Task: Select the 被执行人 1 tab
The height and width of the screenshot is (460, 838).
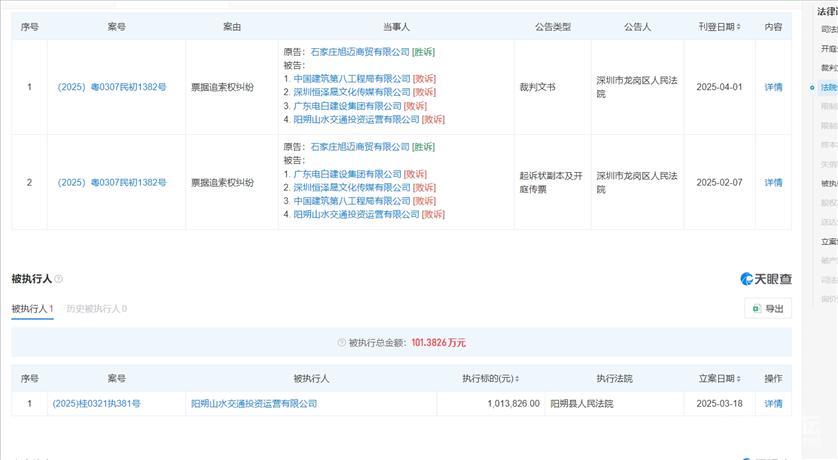Action: (32, 309)
